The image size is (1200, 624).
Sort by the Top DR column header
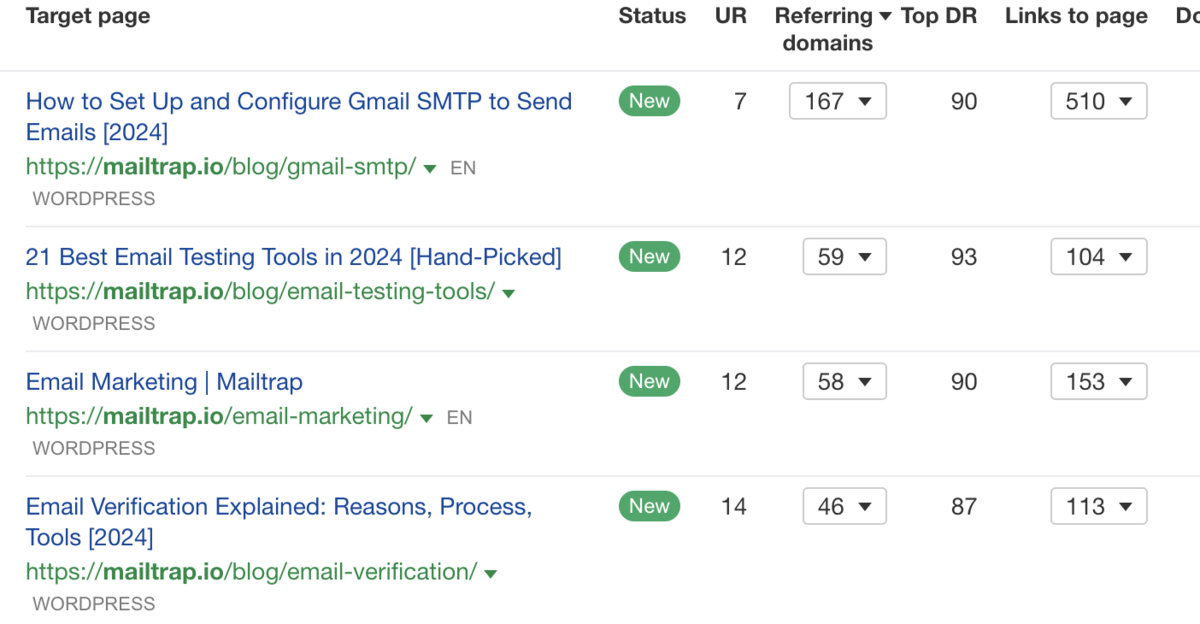[x=939, y=17]
